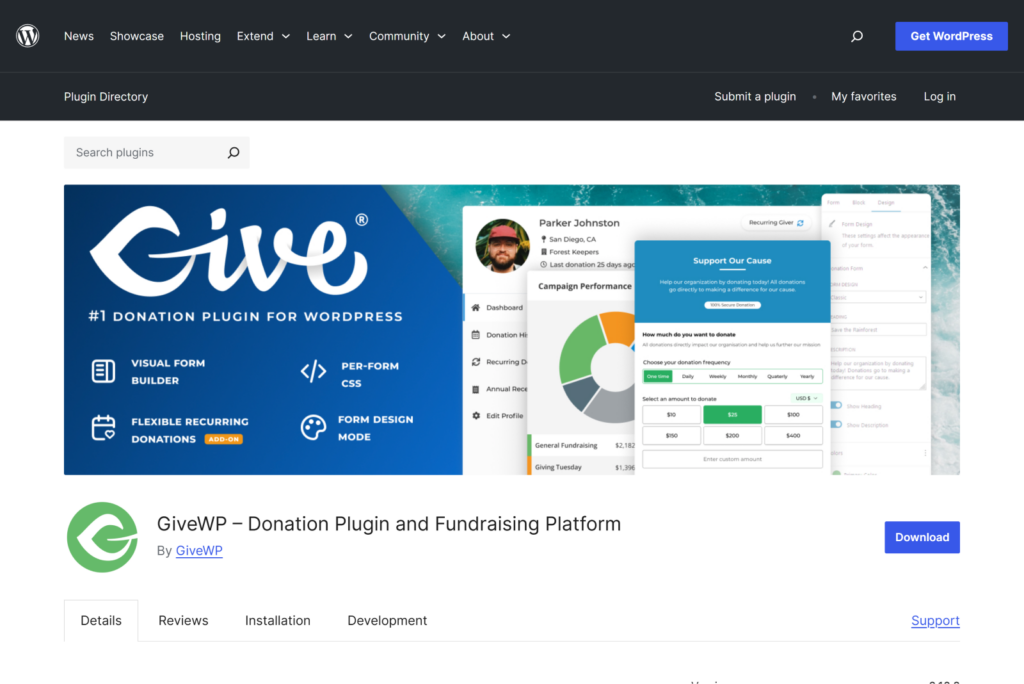Expand the Community menu
Image resolution: width=1024 pixels, height=684 pixels.
point(407,36)
